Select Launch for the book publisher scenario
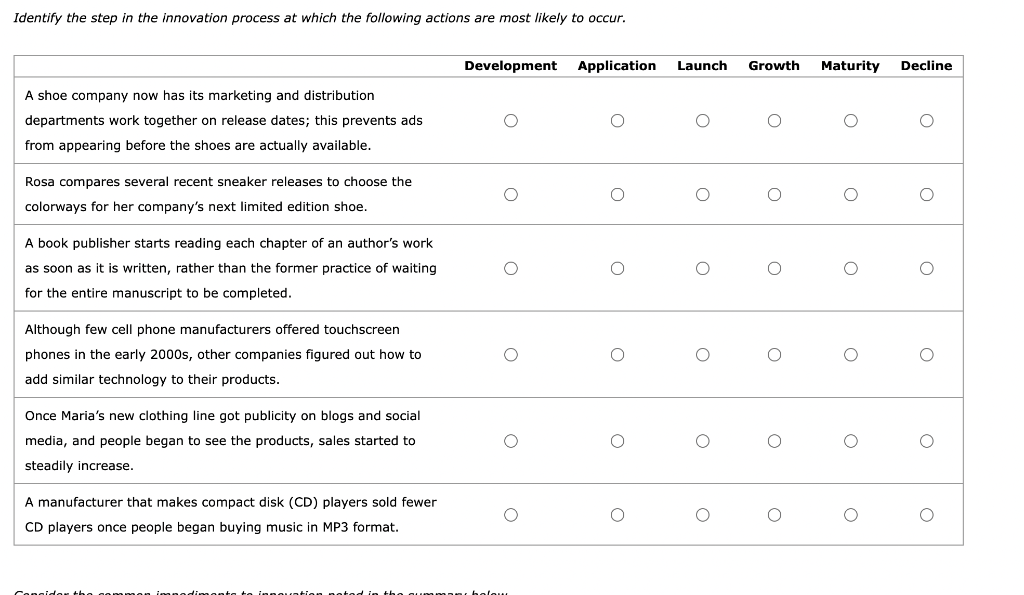This screenshot has height=595, width=1024. pyautogui.click(x=702, y=267)
